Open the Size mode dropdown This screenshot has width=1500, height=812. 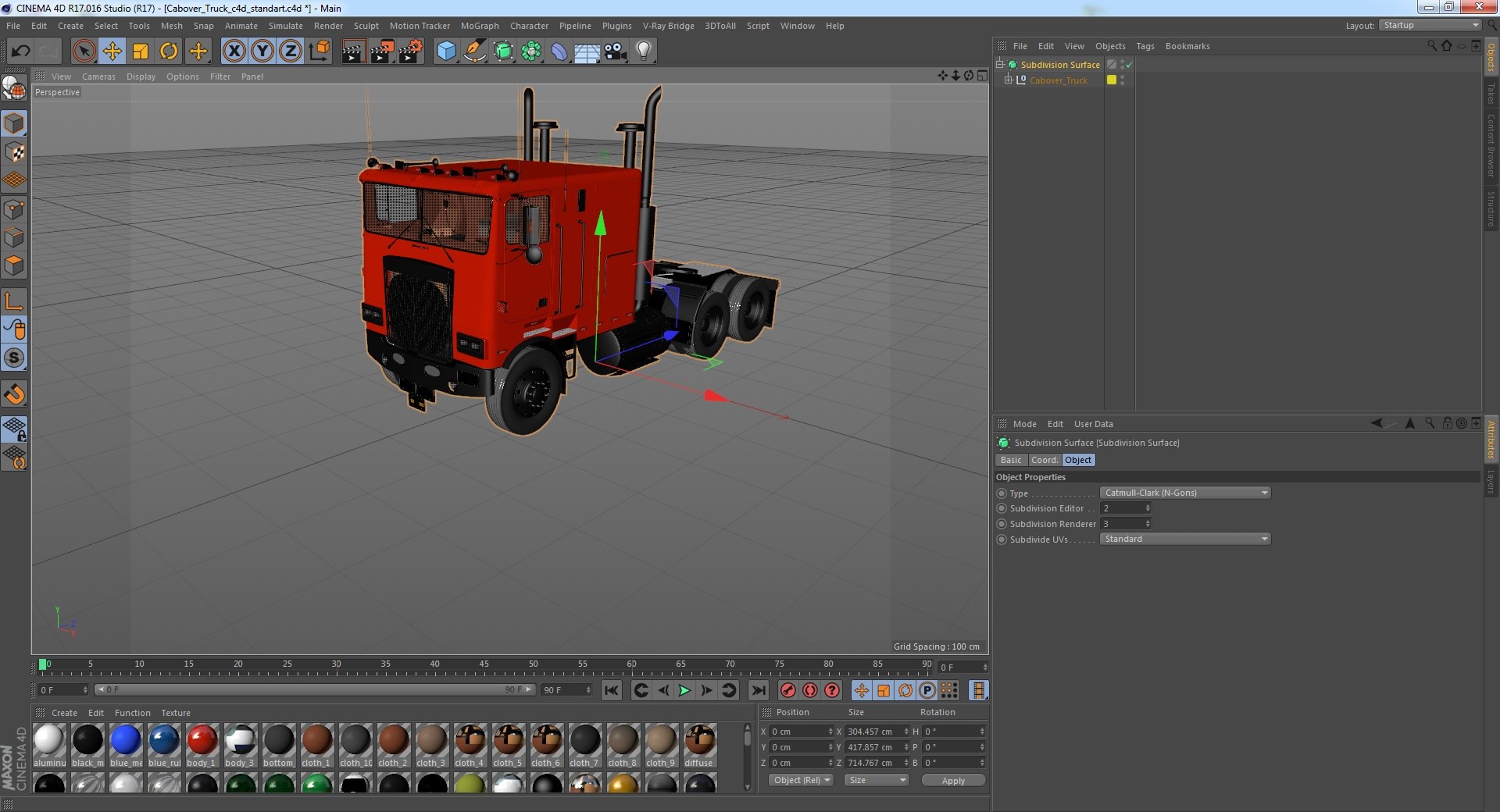point(877,780)
